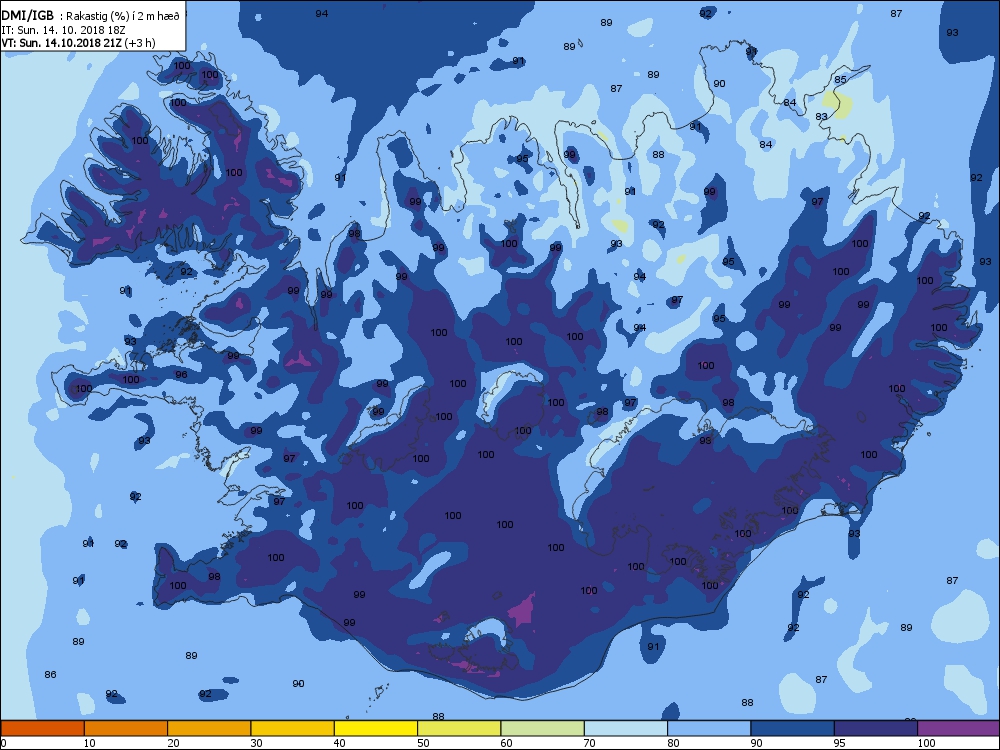
Task: Click the legend tick label '70'
Action: click(589, 743)
